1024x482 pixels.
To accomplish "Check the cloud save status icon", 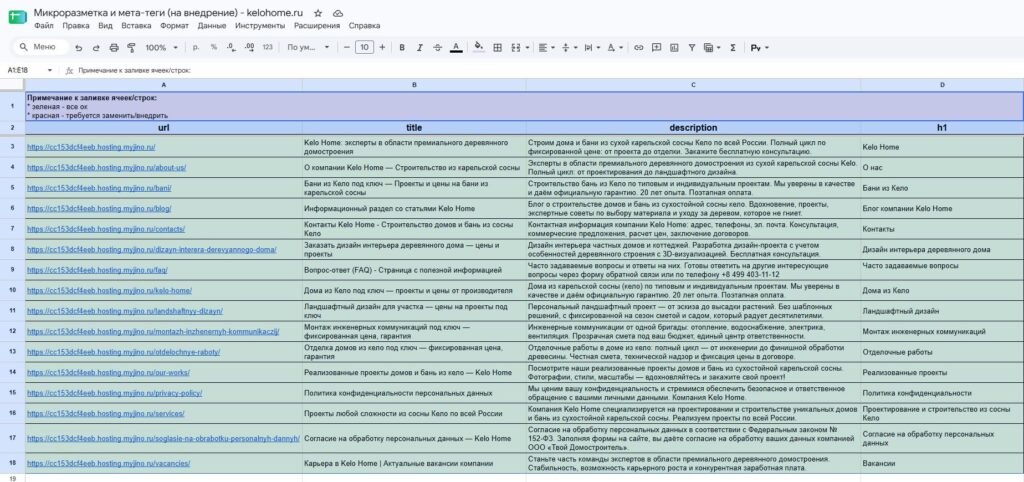I will (338, 13).
